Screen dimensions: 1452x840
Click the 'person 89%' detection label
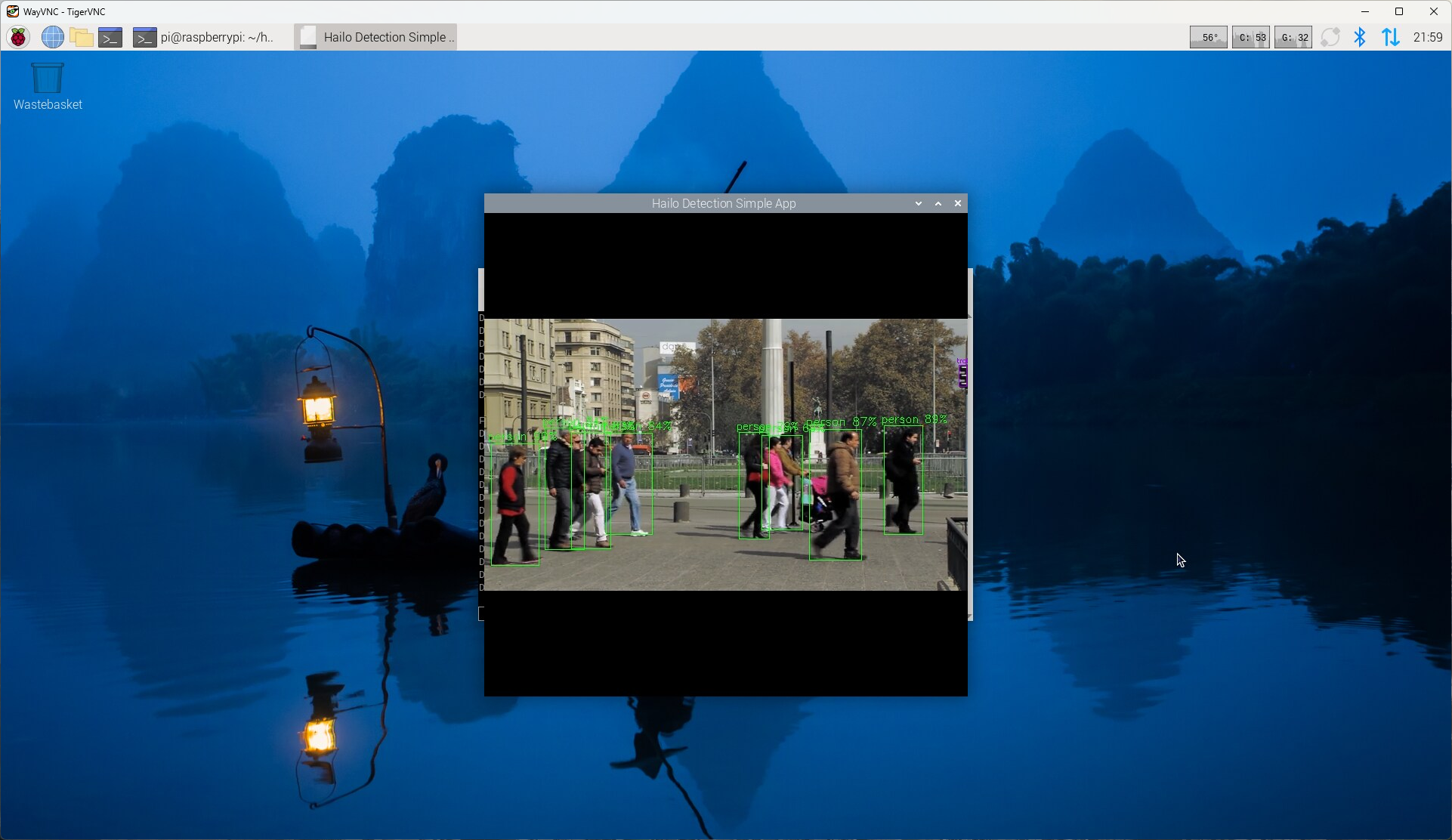tap(913, 419)
